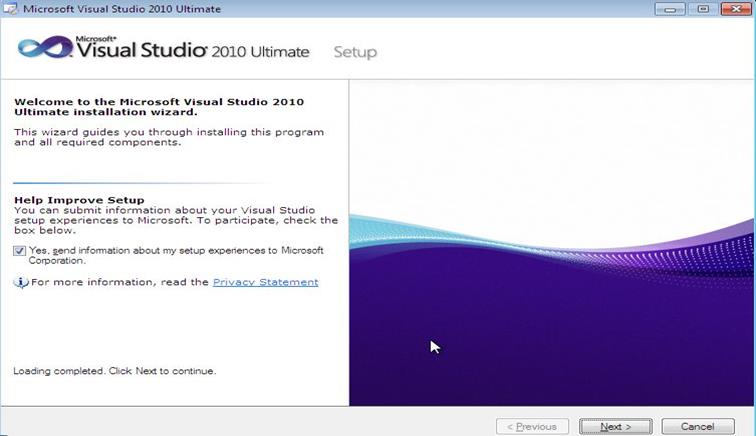Image resolution: width=756 pixels, height=436 pixels.
Task: Click the Visual Studio infinity logo
Action: pyautogui.click(x=45, y=47)
